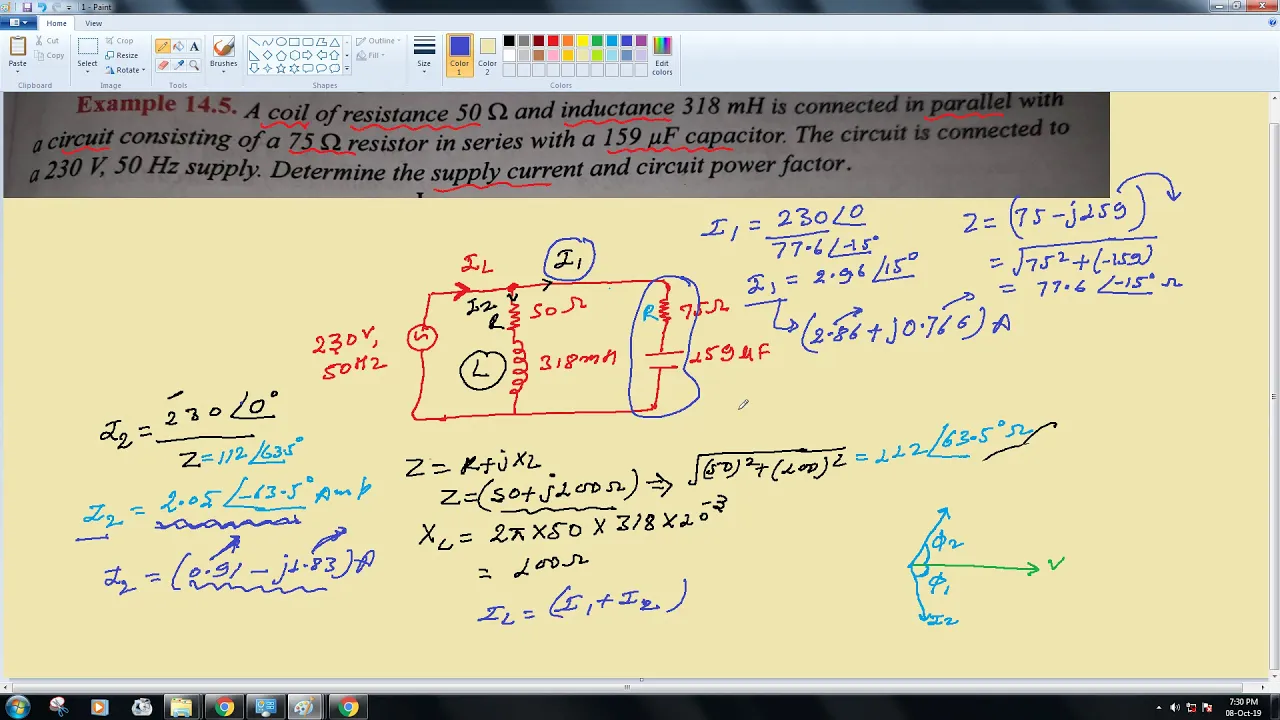
Task: Open Rotate dropdown
Action: (x=125, y=70)
